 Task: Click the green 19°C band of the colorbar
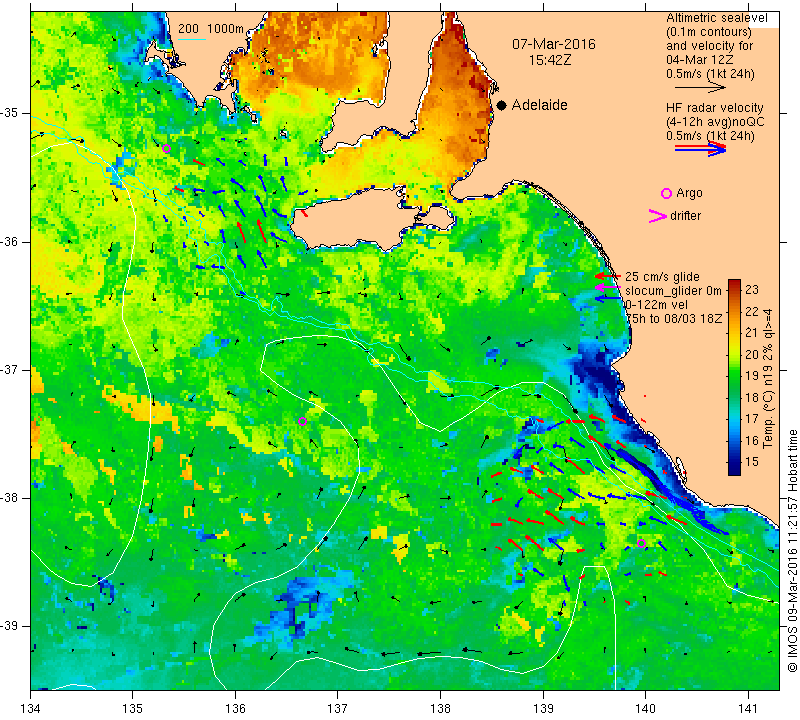(x=734, y=375)
